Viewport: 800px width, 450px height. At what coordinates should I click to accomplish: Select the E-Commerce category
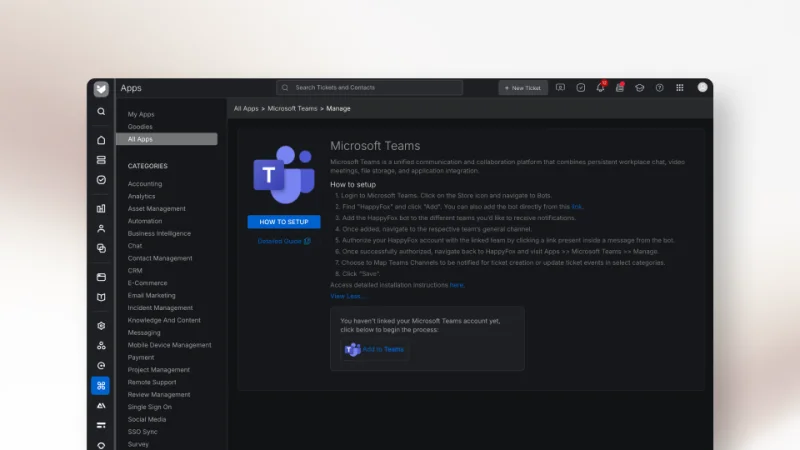[147, 283]
